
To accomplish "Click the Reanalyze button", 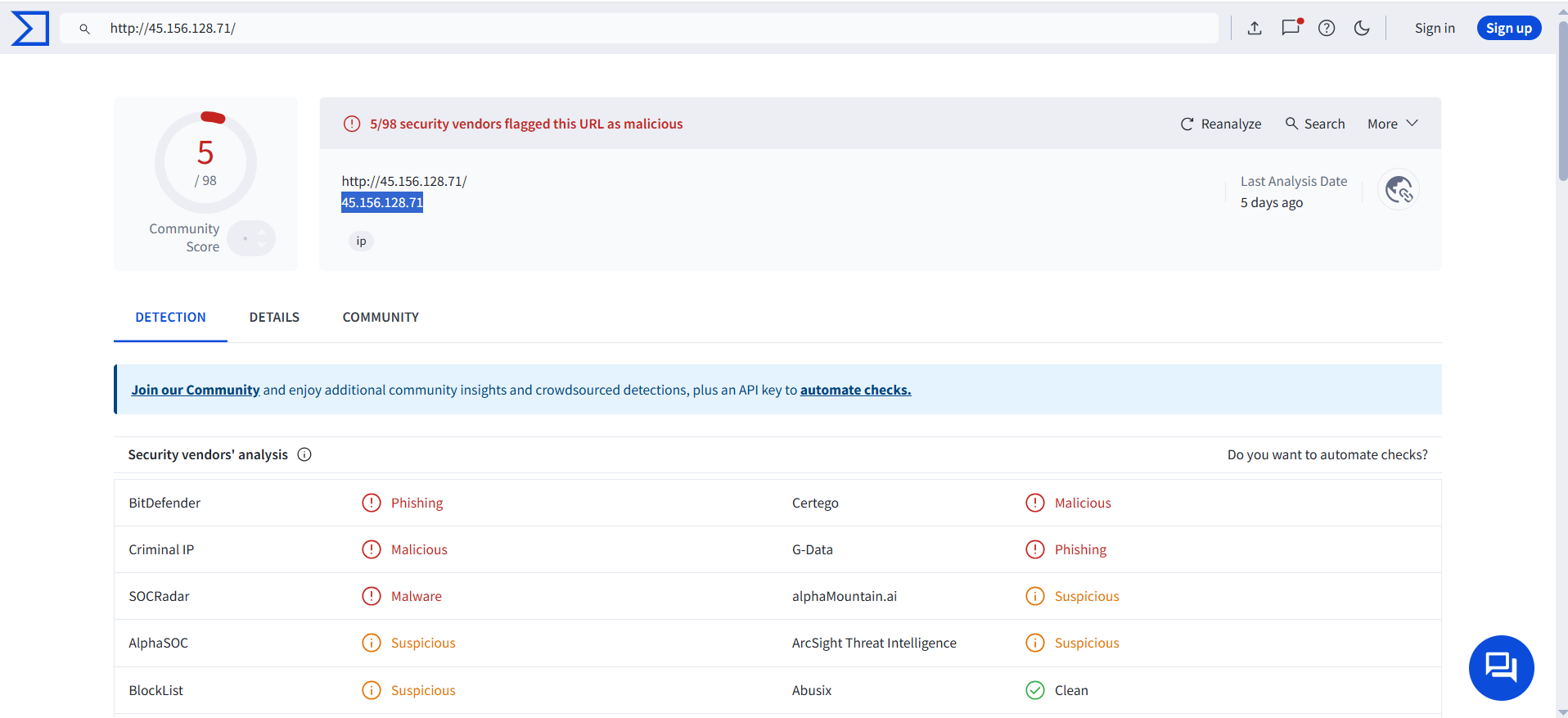I will point(1220,124).
